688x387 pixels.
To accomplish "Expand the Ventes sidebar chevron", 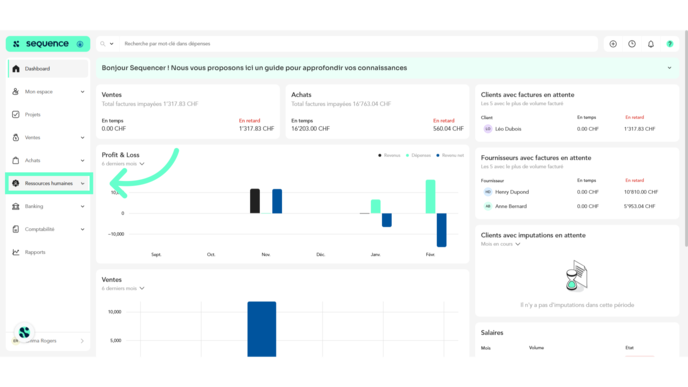I will pos(82,137).
